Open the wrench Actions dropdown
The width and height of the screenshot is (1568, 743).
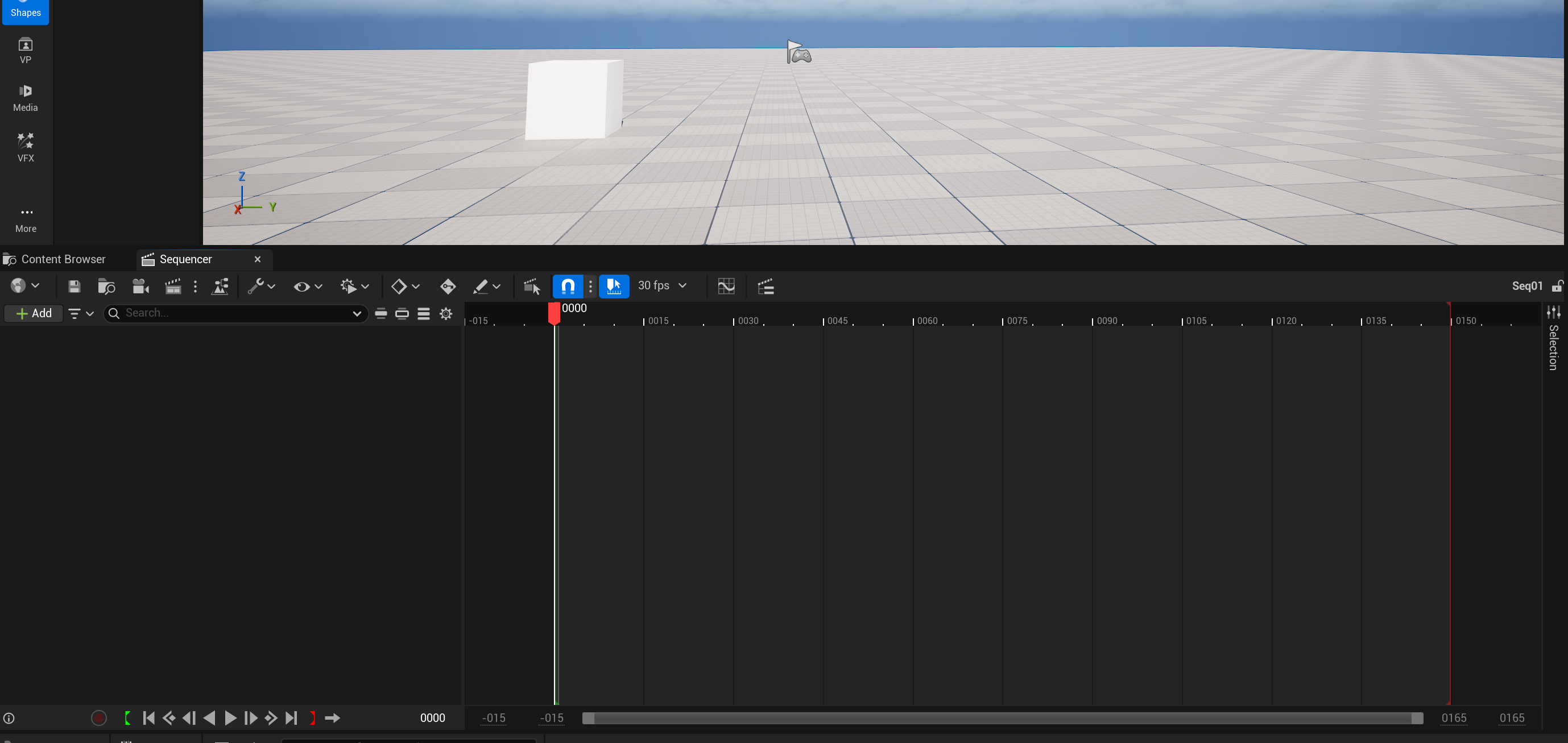(261, 286)
